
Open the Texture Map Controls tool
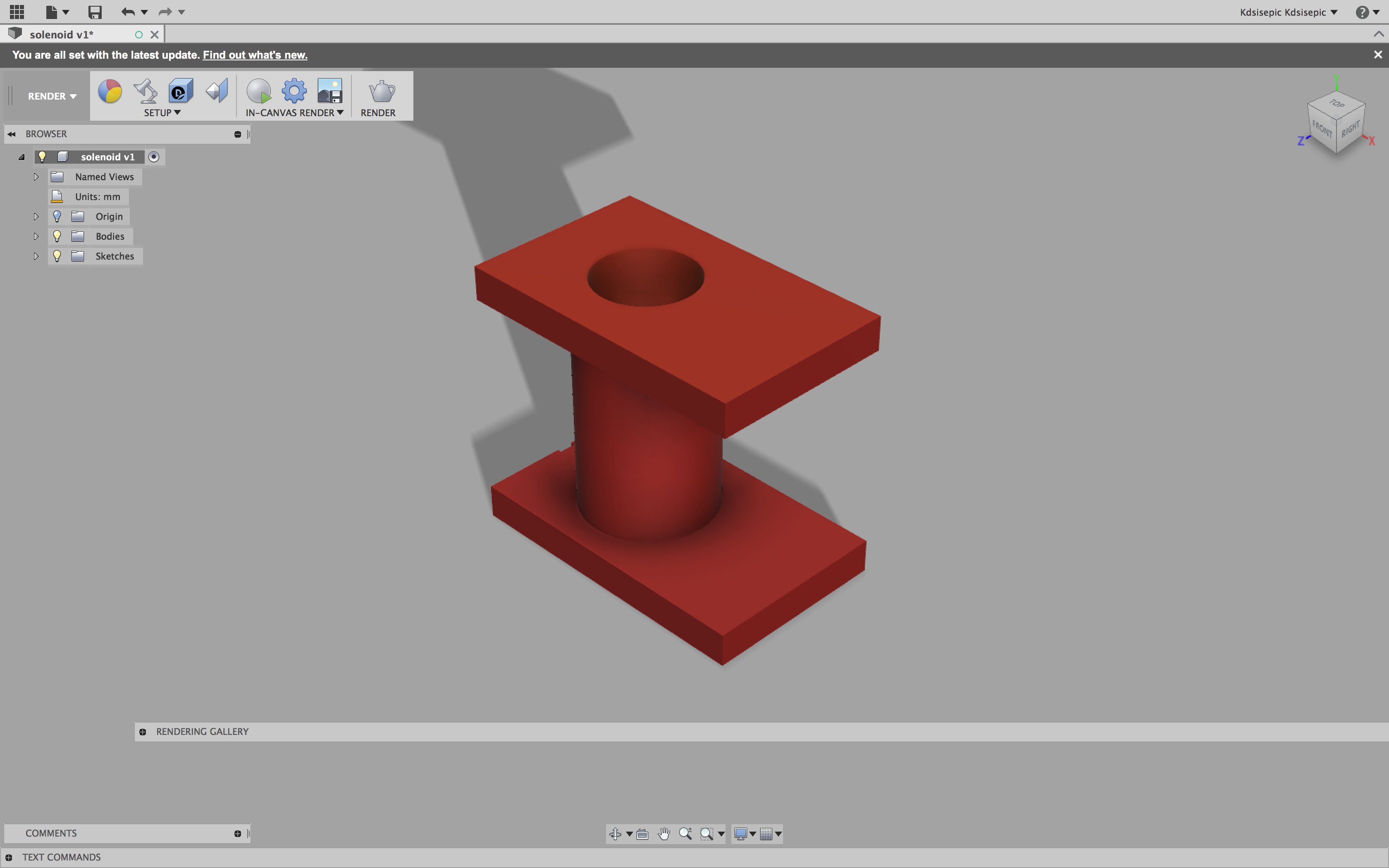pos(216,91)
